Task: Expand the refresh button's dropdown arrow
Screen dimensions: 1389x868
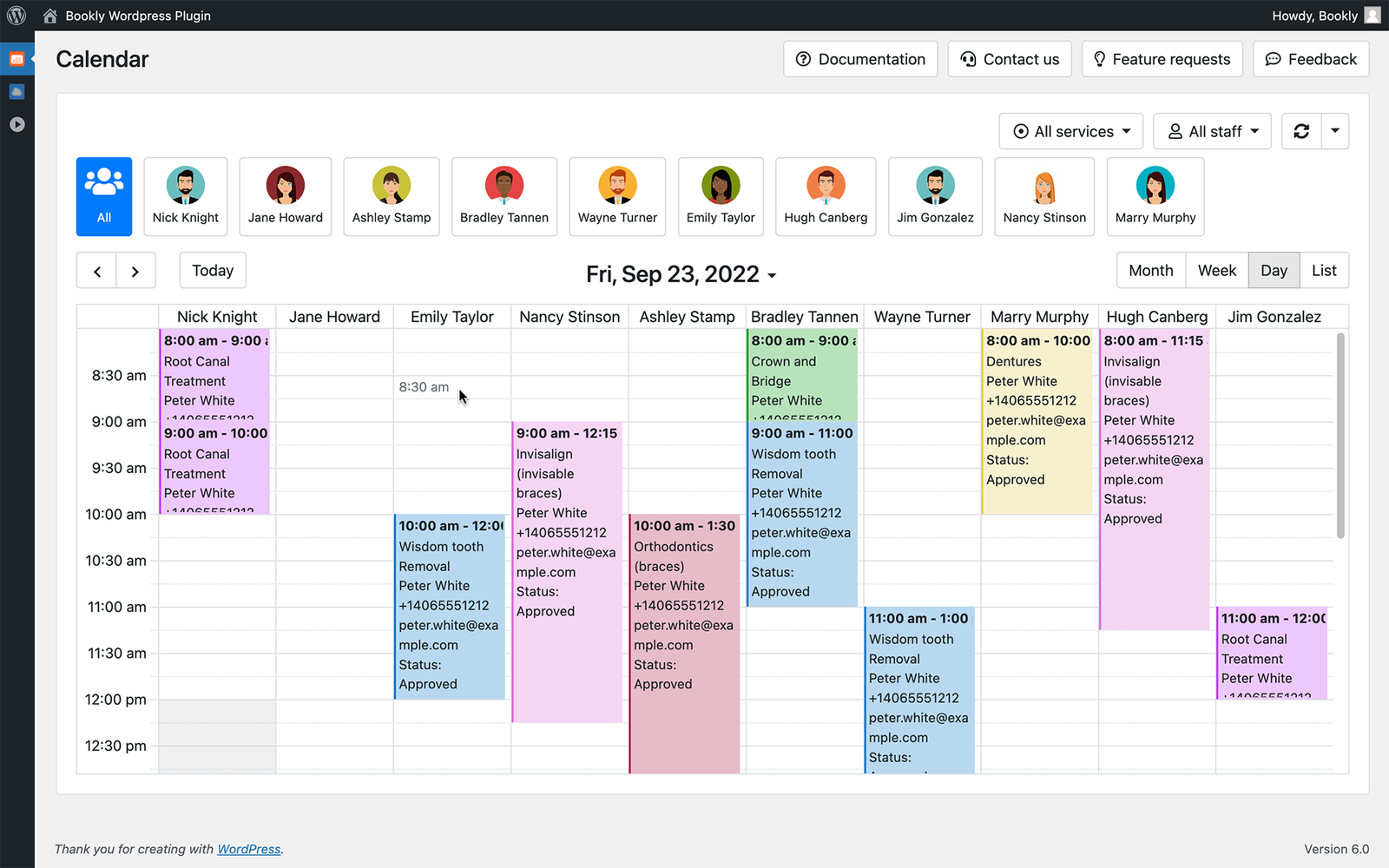Action: coord(1335,131)
